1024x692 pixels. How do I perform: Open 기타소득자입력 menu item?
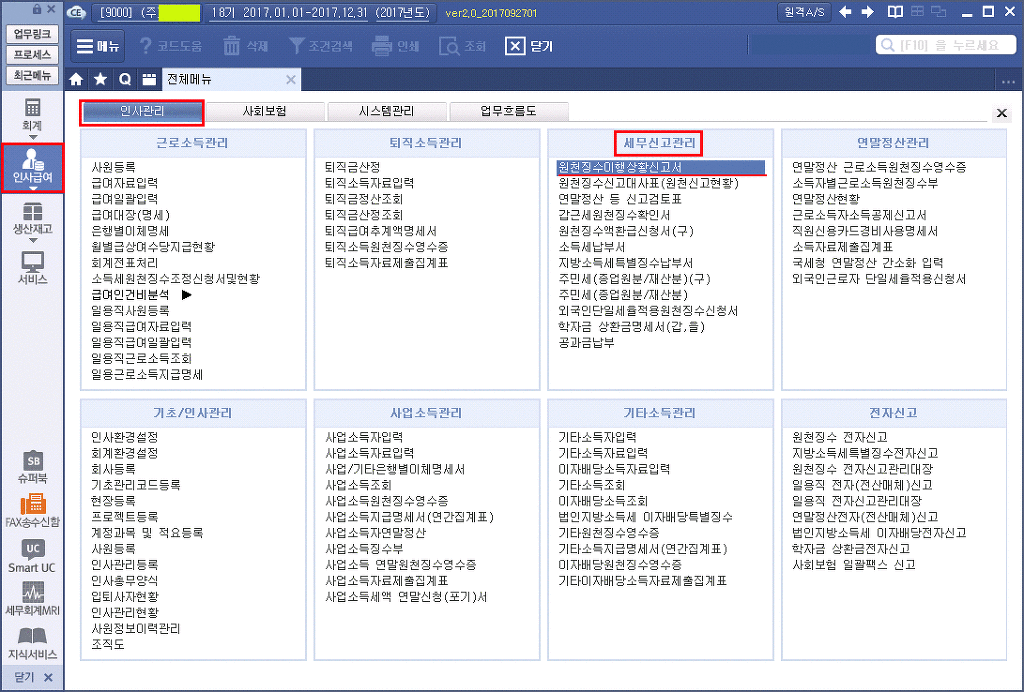click(x=598, y=437)
